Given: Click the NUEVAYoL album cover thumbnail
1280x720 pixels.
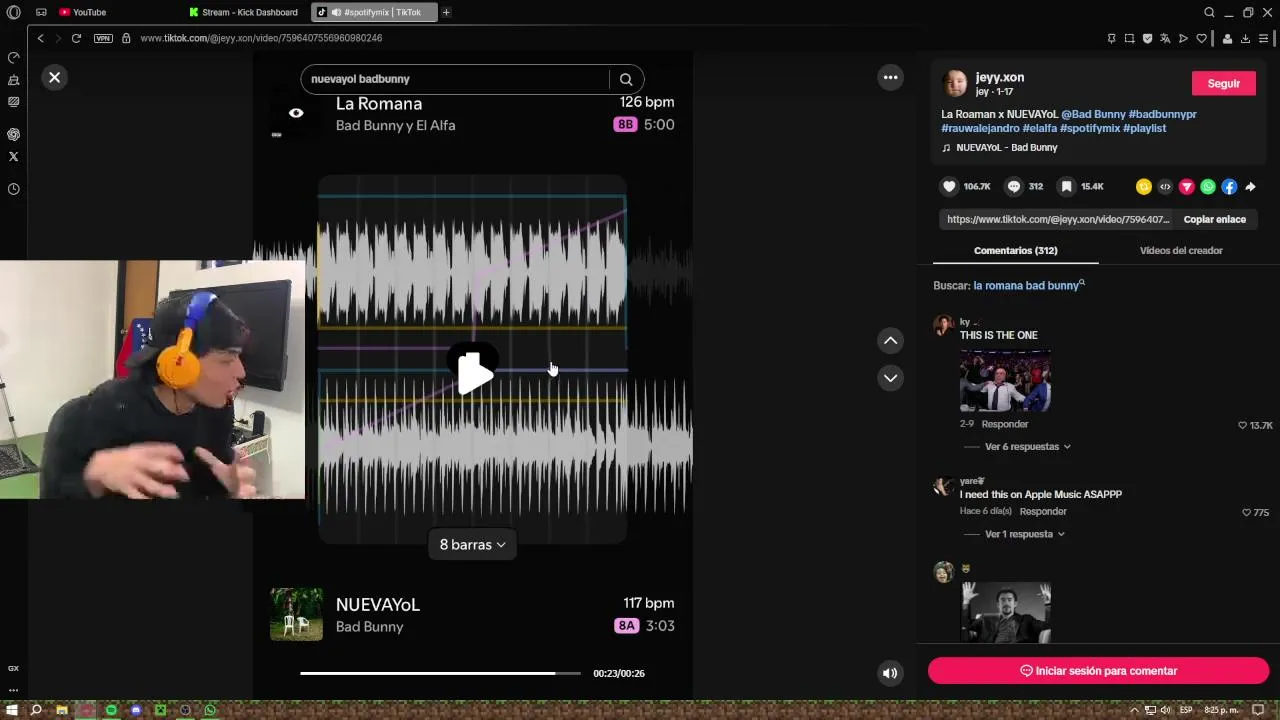Looking at the screenshot, I should pos(296,614).
